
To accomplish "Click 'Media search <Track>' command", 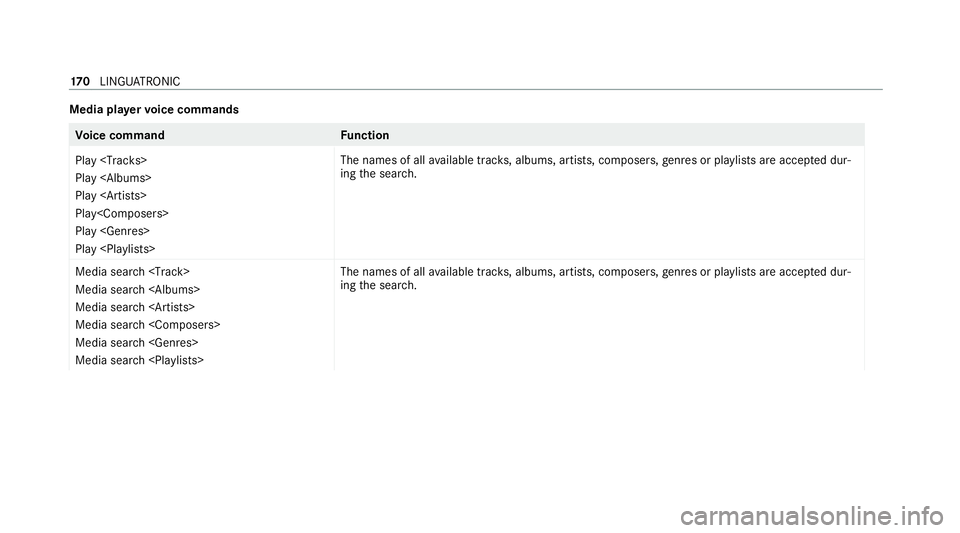I will point(132,272).
